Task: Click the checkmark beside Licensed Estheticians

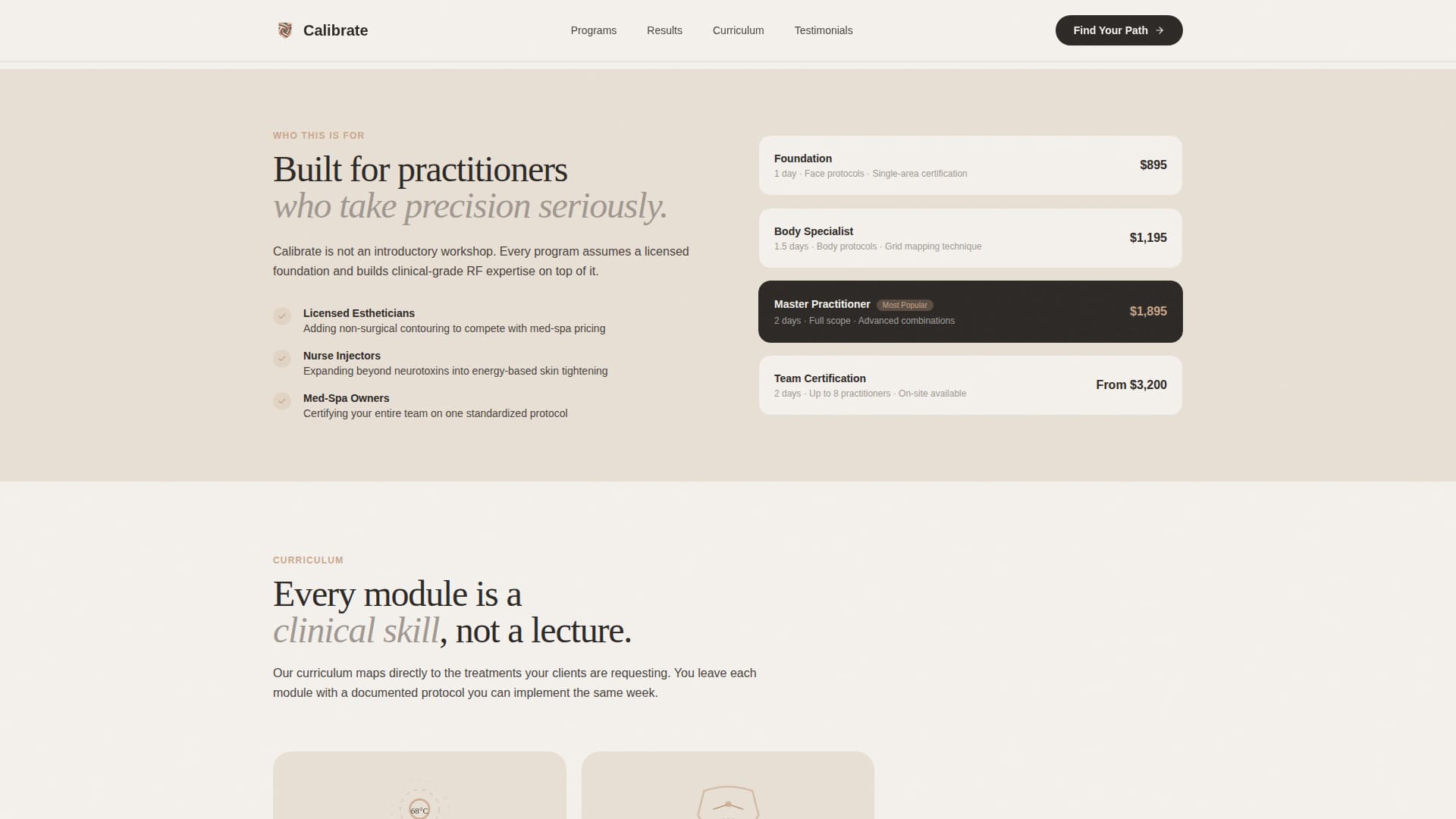Action: 282,317
